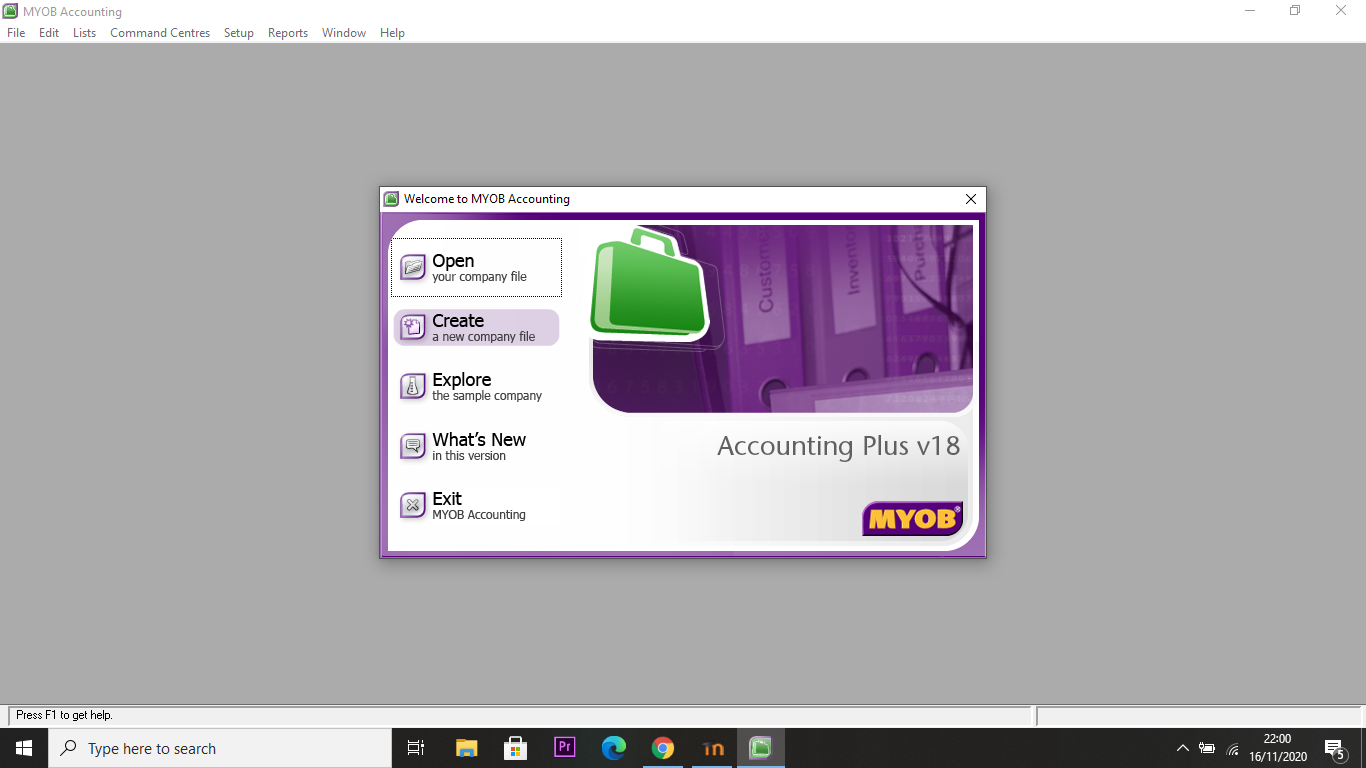Launch Adobe Premiere Pro from taskbar
This screenshot has height=768, width=1366.
pos(564,748)
